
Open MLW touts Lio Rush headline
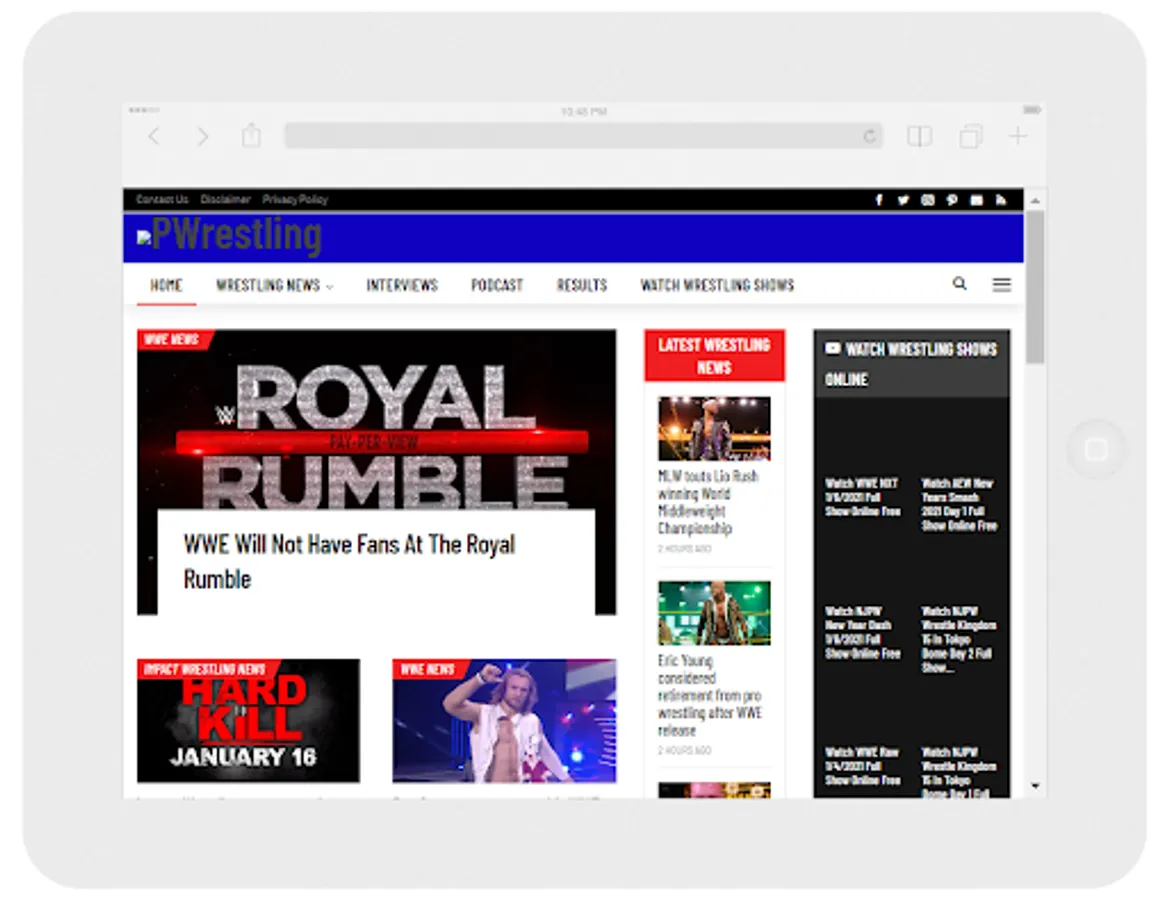[x=708, y=502]
